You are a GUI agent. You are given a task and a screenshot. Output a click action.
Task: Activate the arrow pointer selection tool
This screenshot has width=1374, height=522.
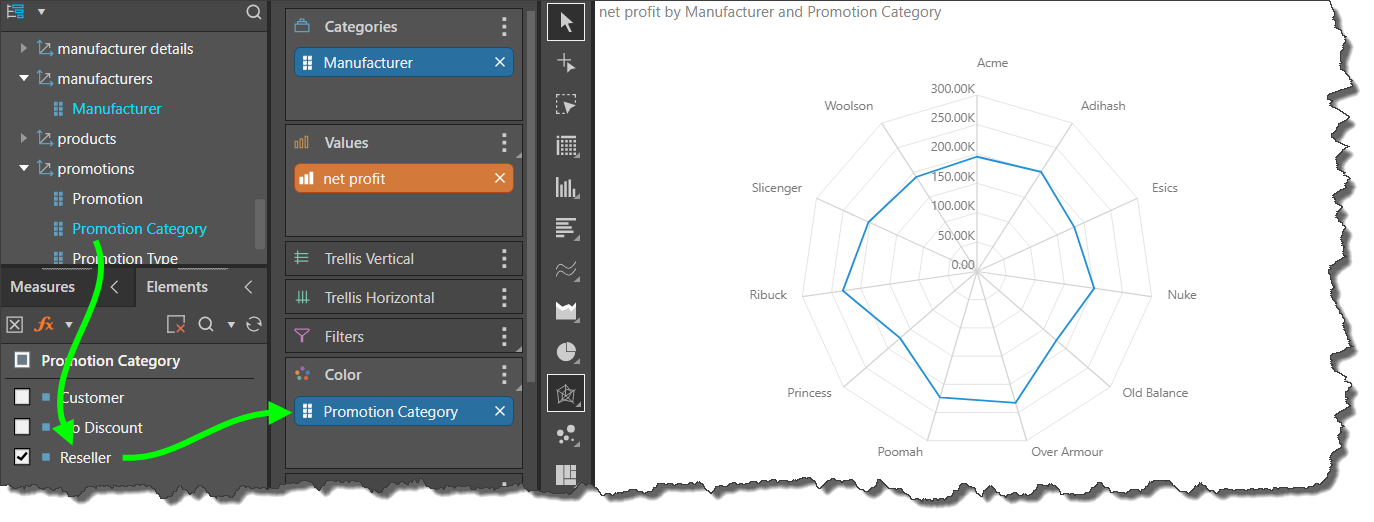click(x=566, y=22)
